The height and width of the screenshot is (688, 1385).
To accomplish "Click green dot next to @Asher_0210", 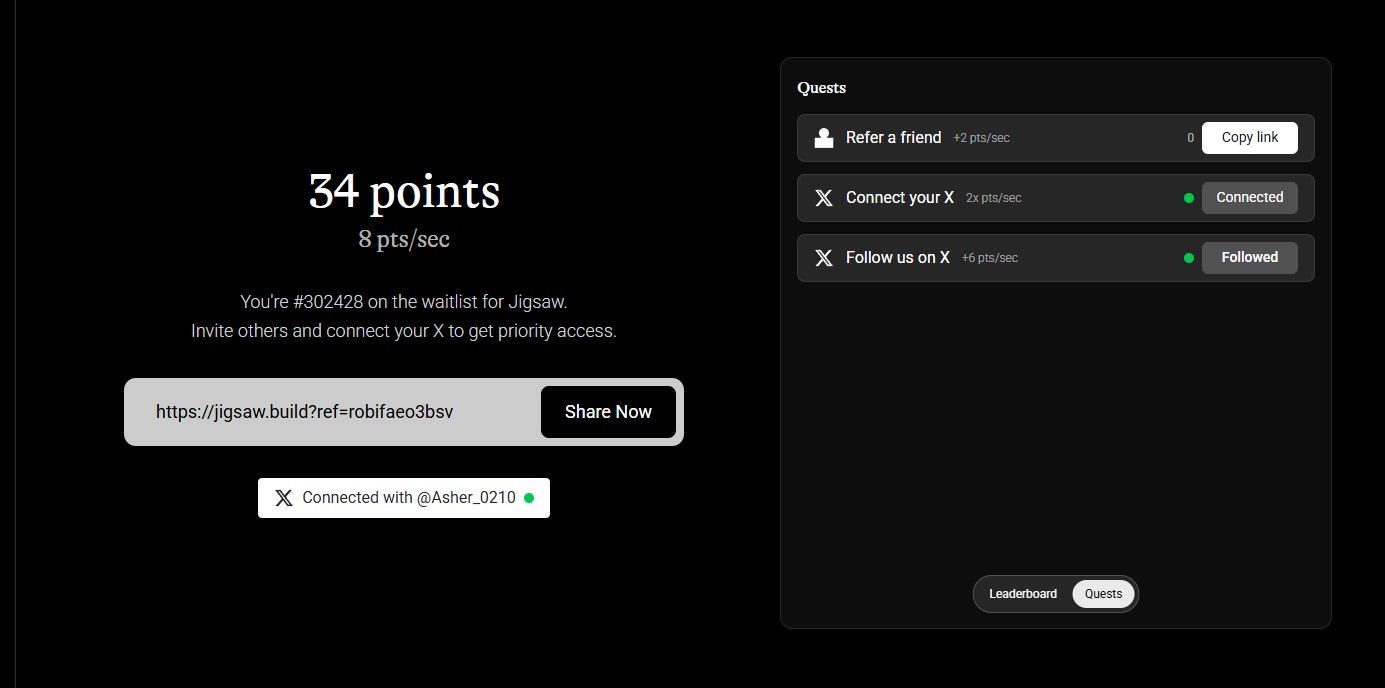I will (529, 498).
